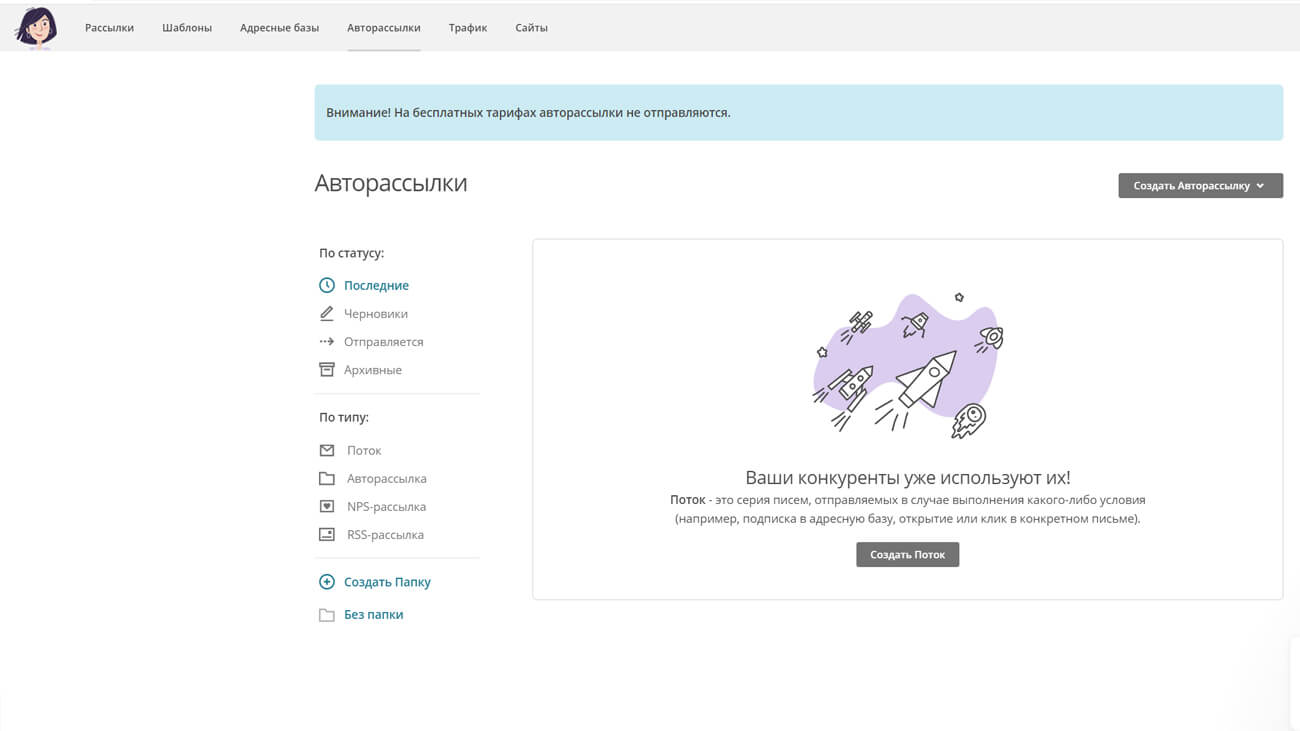Open the Рассылки tab

coord(109,28)
